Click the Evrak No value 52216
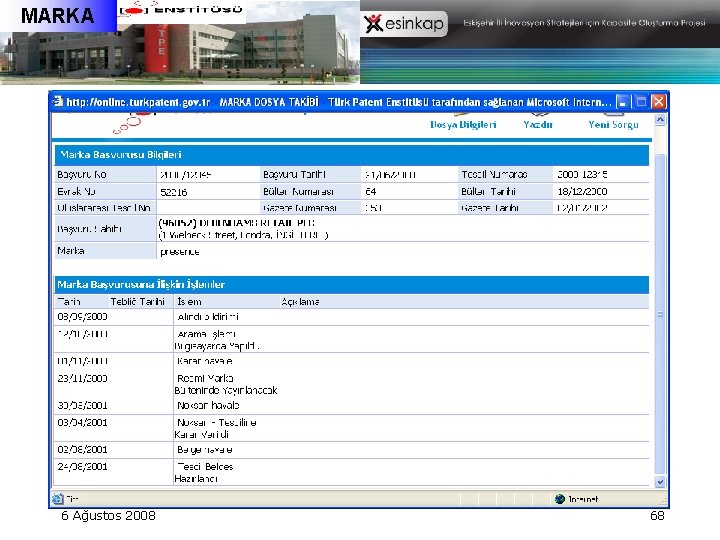Image resolution: width=720 pixels, height=540 pixels. (174, 192)
